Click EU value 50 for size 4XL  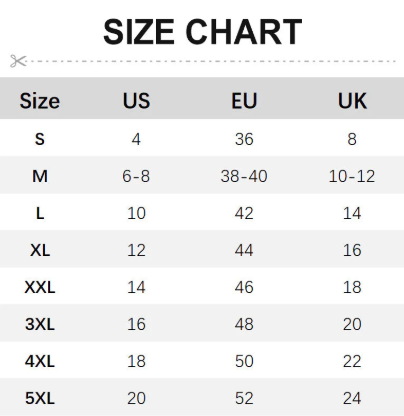point(244,361)
